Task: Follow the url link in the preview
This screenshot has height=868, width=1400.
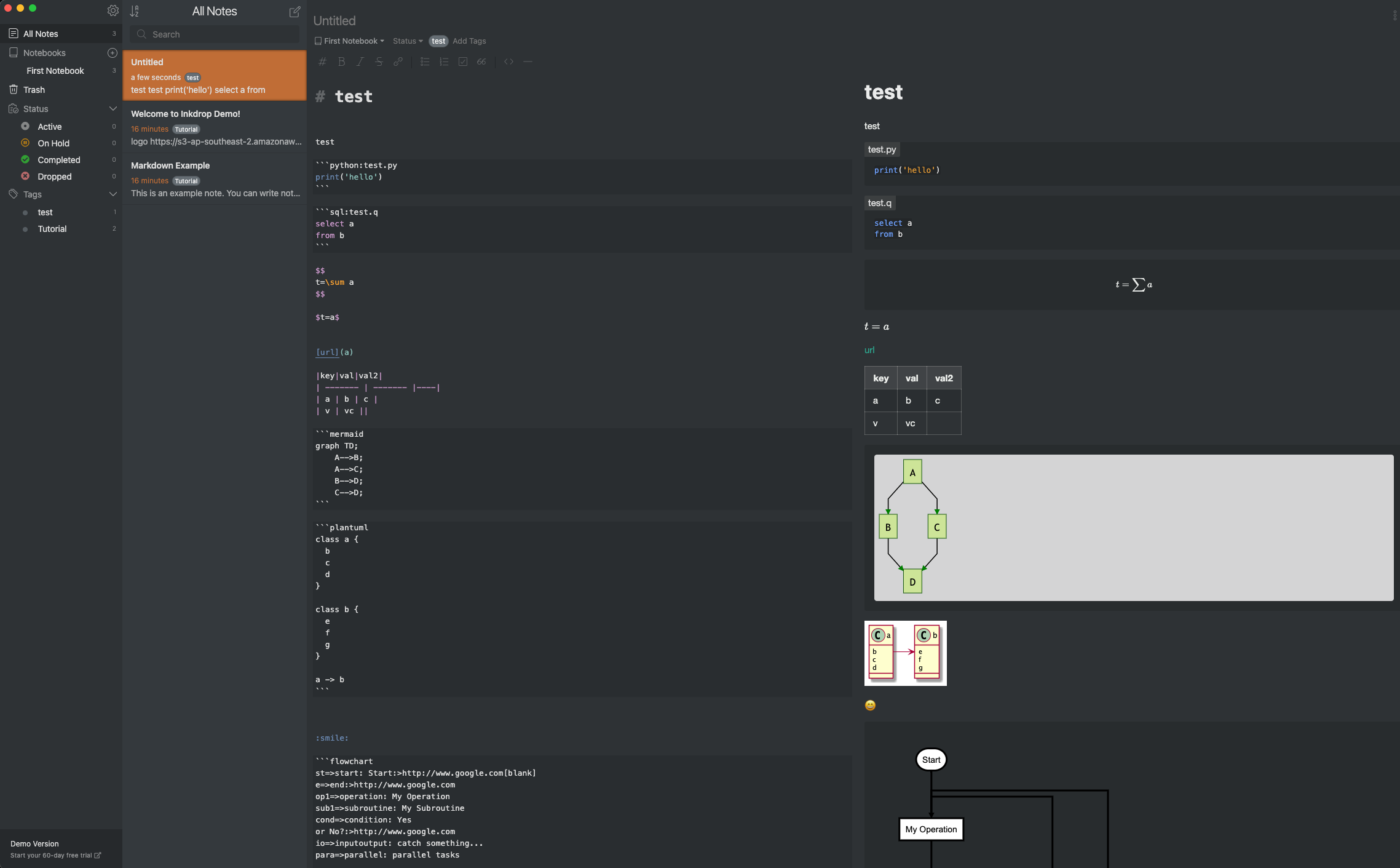Action: point(869,350)
